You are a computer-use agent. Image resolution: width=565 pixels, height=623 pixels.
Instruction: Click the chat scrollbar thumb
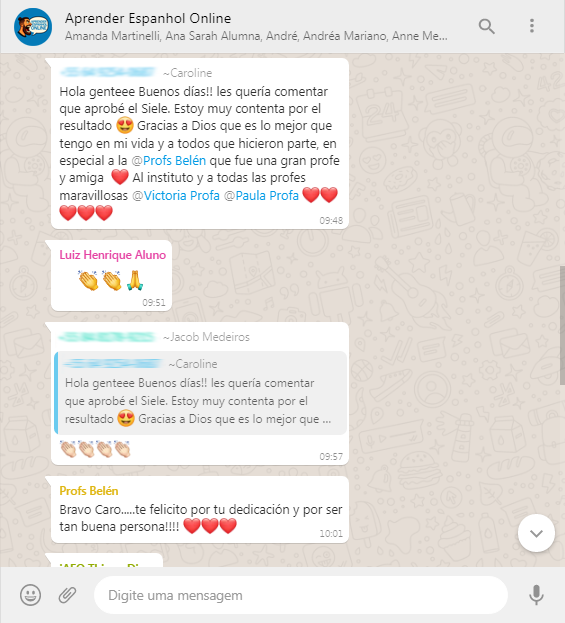562,325
